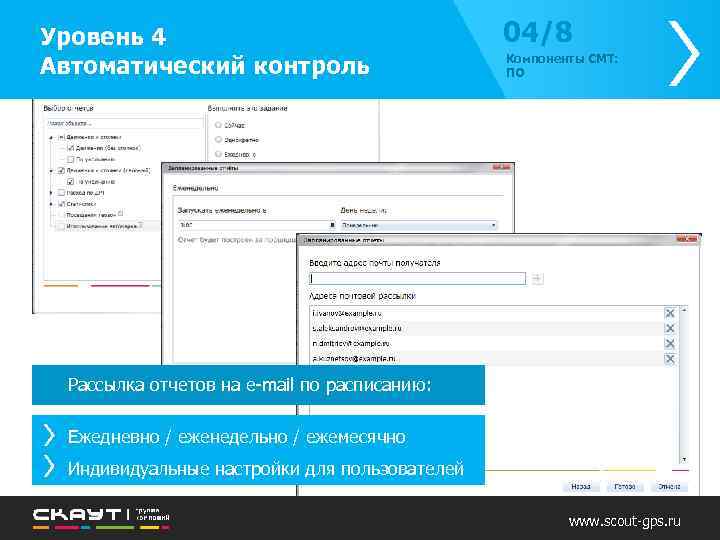Expand the Расход по ДУТ tree node
Screen dimensions: 720x540
[51, 193]
